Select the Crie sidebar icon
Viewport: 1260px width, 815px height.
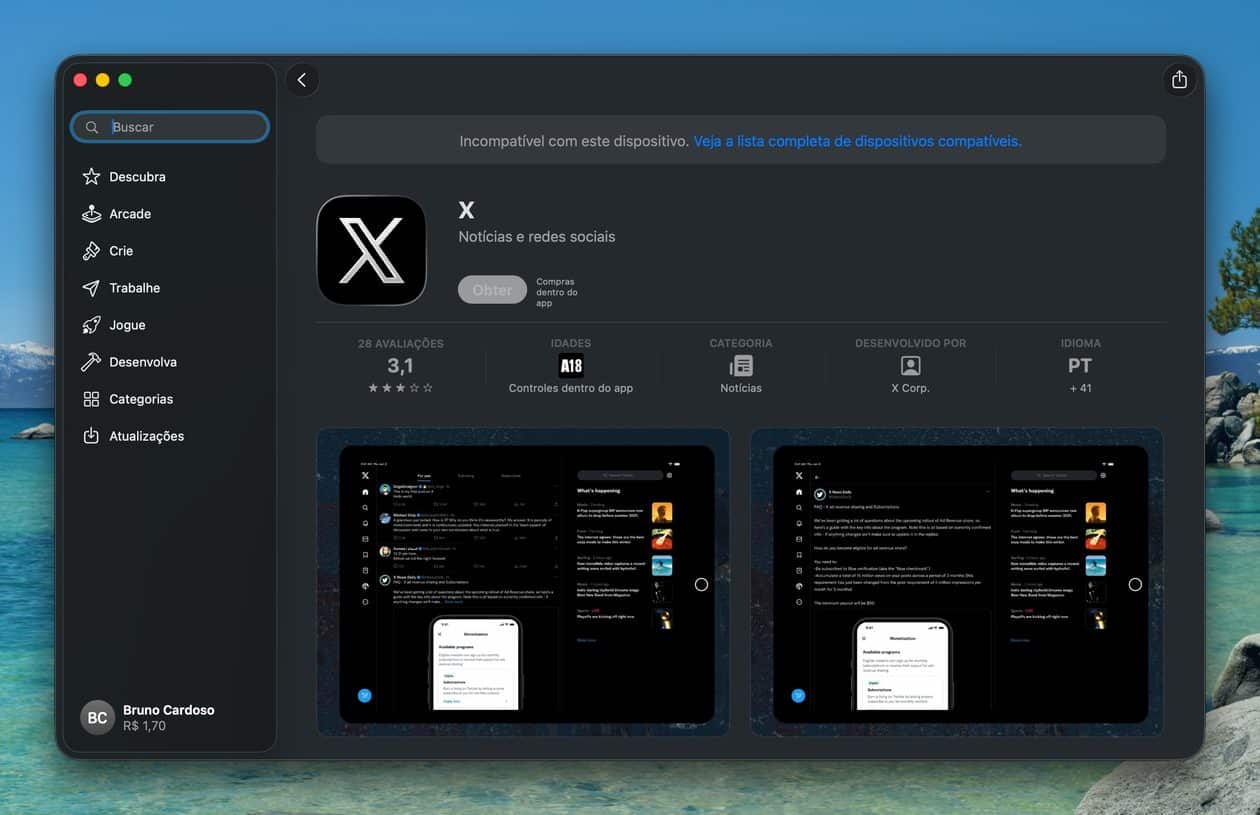point(93,250)
